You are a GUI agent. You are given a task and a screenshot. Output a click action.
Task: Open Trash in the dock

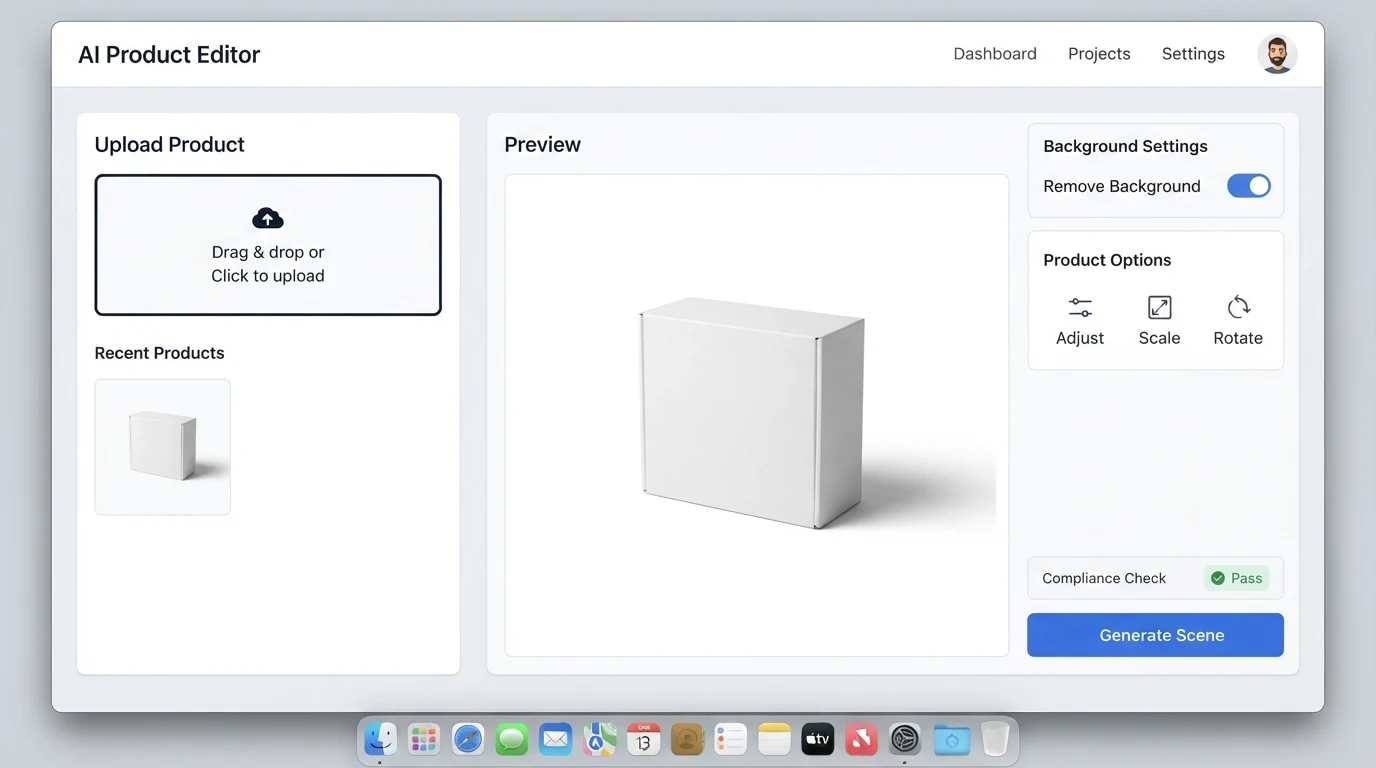coord(995,740)
